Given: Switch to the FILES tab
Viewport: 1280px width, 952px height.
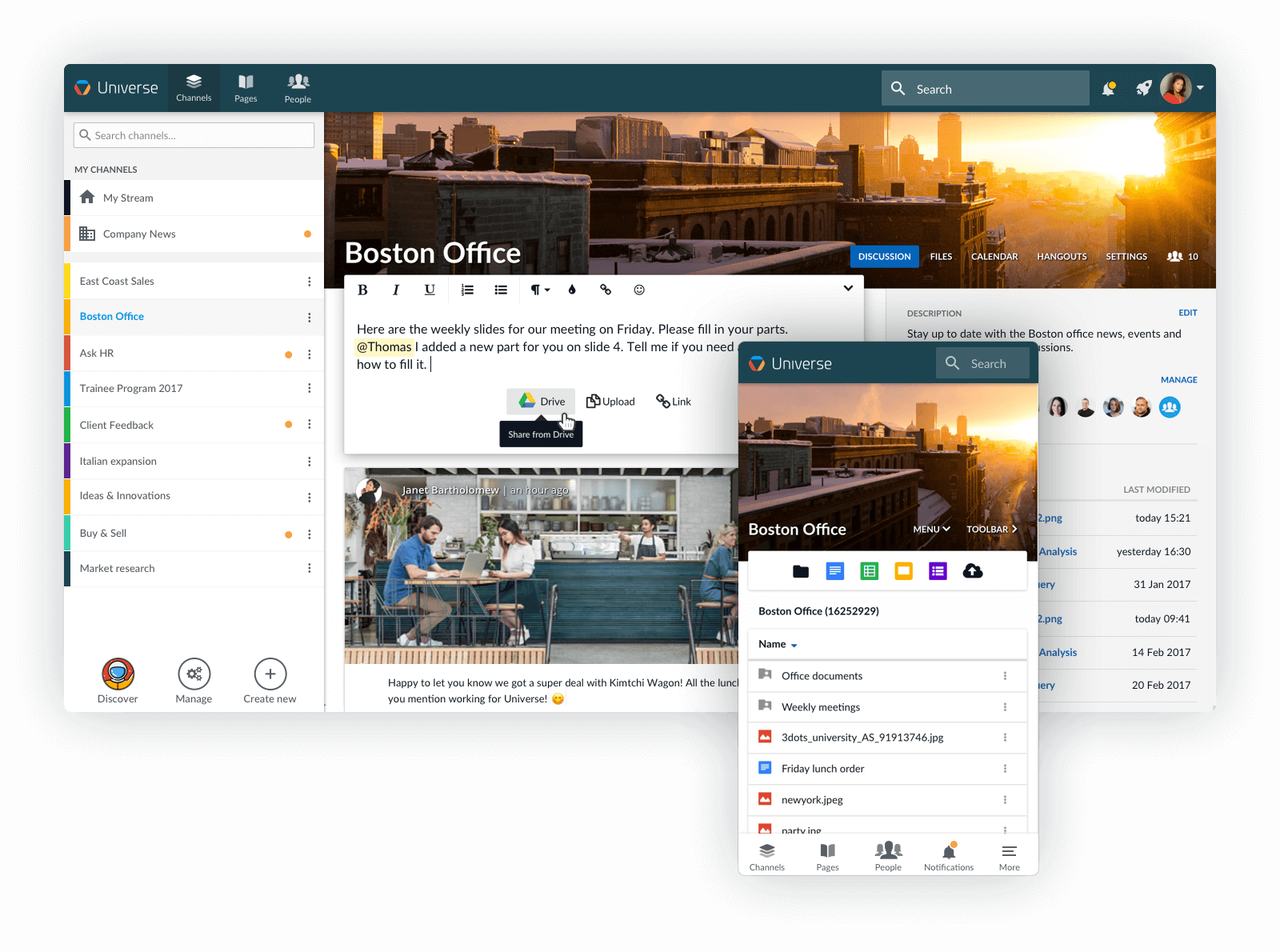Looking at the screenshot, I should click(941, 257).
